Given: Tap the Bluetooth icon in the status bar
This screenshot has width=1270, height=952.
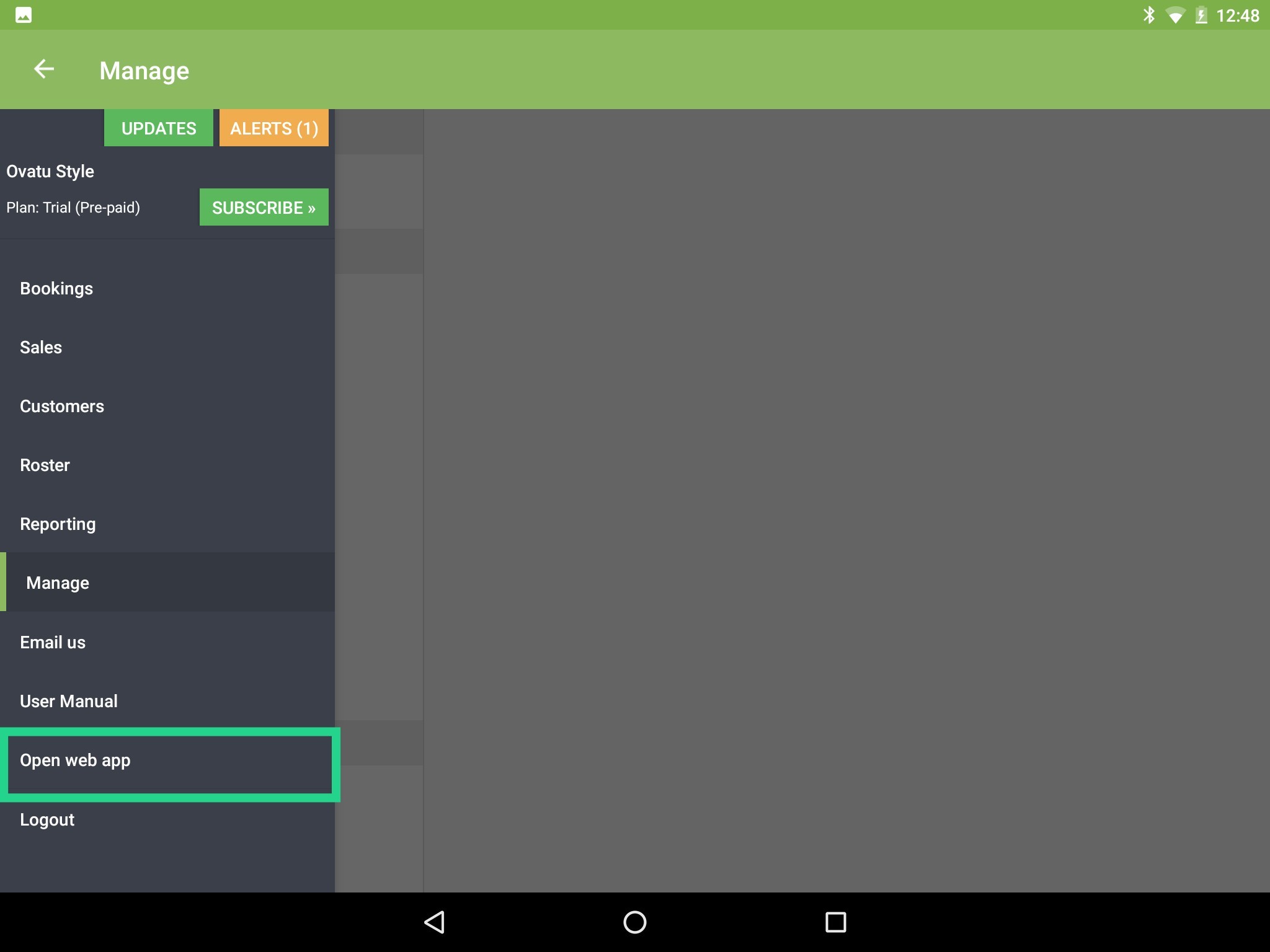Looking at the screenshot, I should point(1150,14).
